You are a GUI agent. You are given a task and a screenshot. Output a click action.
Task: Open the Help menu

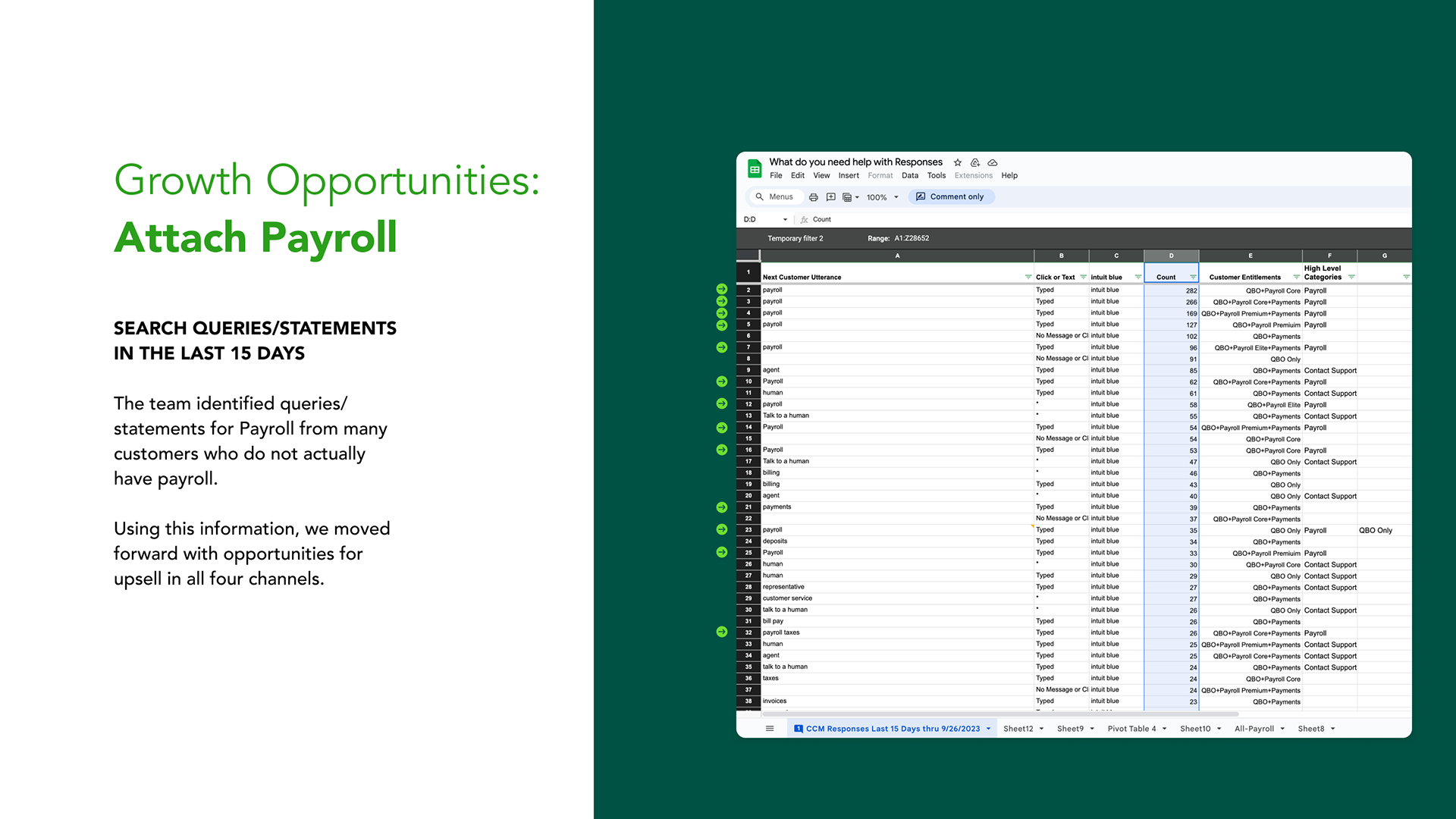1009,176
